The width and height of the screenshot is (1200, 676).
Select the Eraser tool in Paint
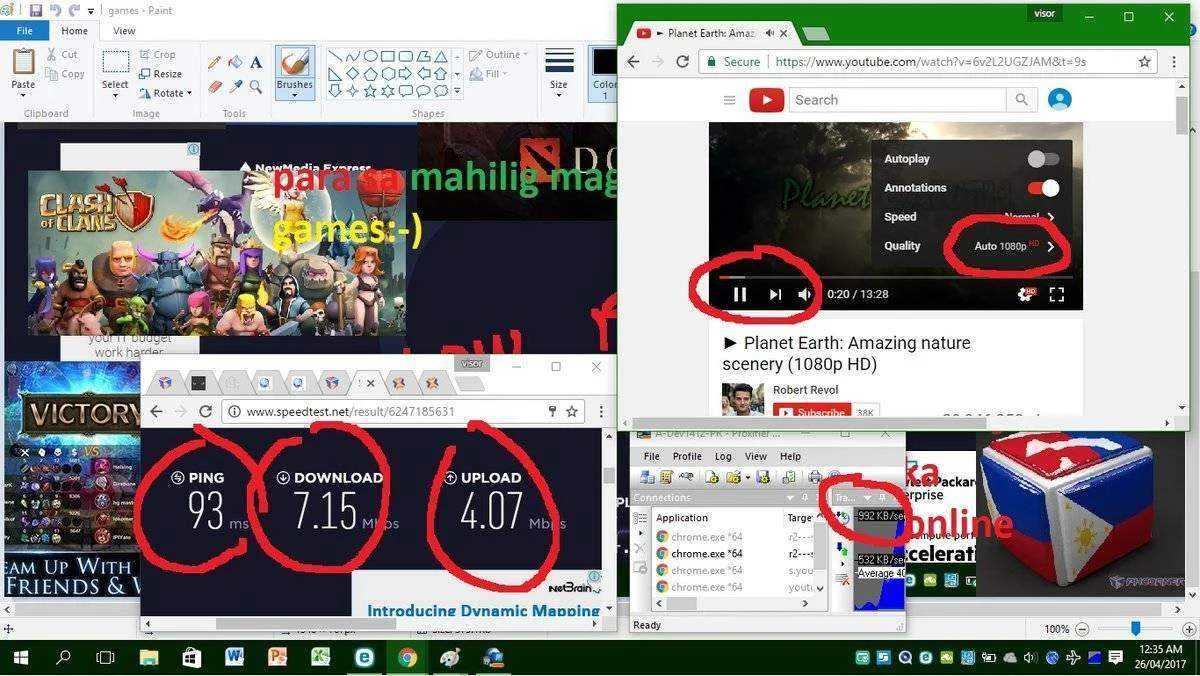[215, 87]
